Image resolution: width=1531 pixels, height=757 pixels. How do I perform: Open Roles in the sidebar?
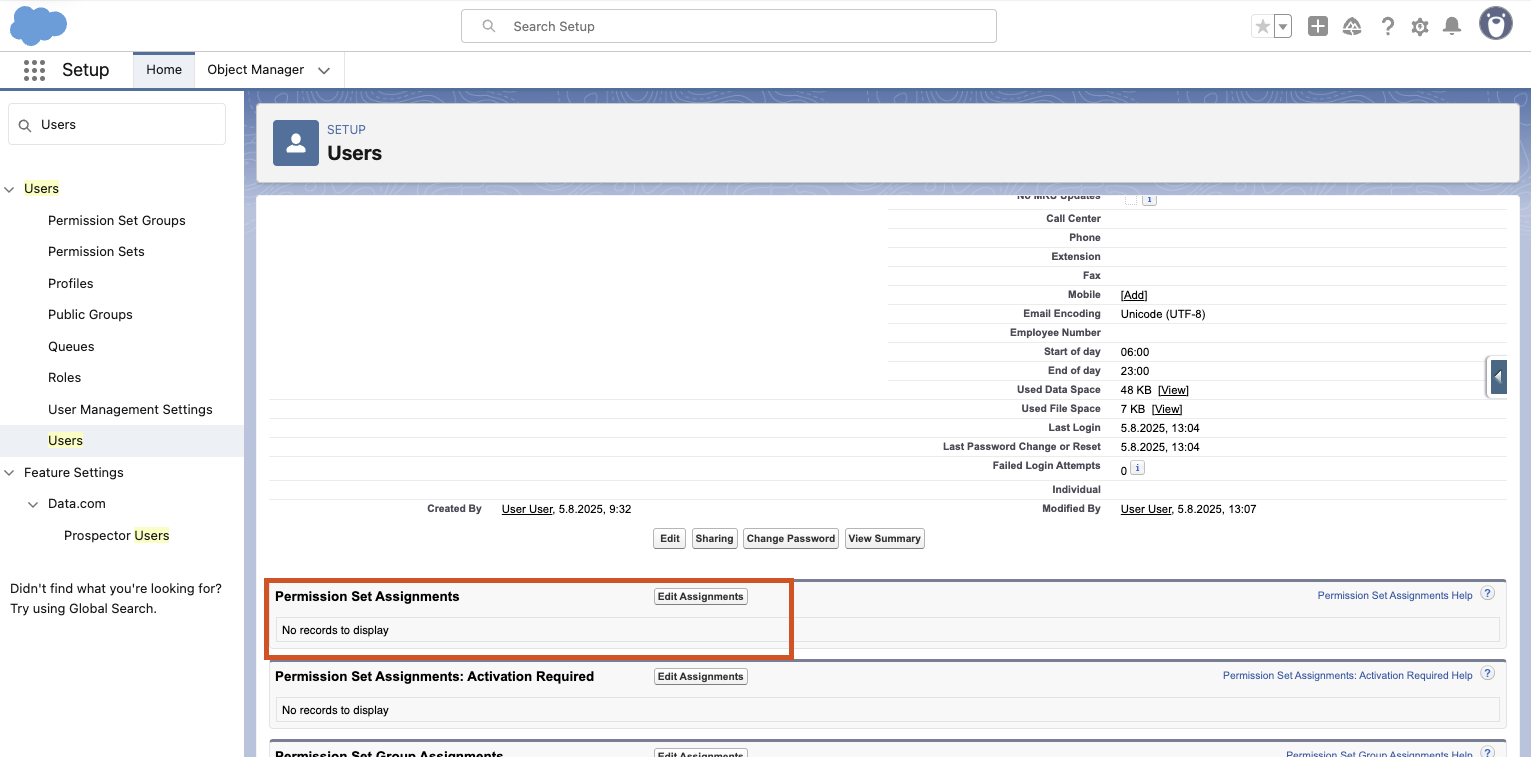coord(65,378)
